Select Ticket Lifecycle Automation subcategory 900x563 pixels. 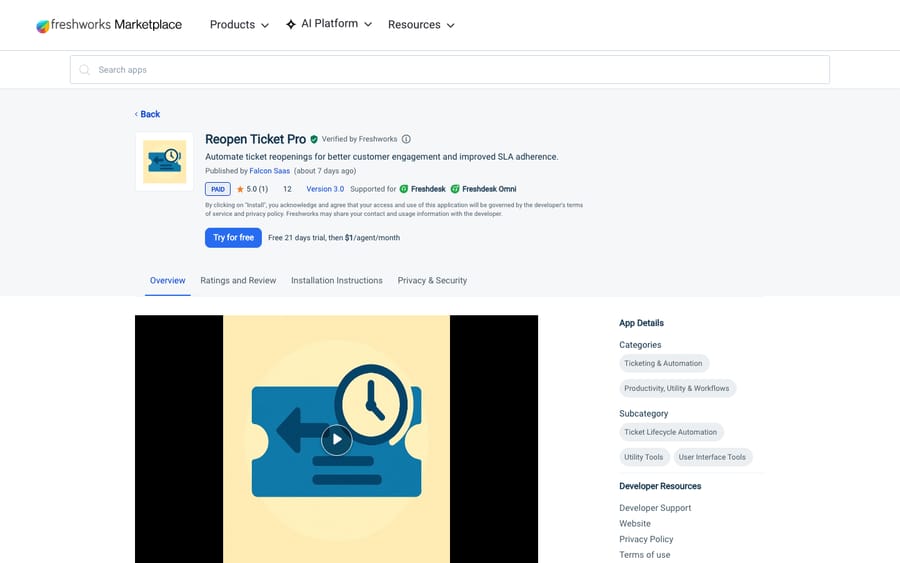point(671,432)
